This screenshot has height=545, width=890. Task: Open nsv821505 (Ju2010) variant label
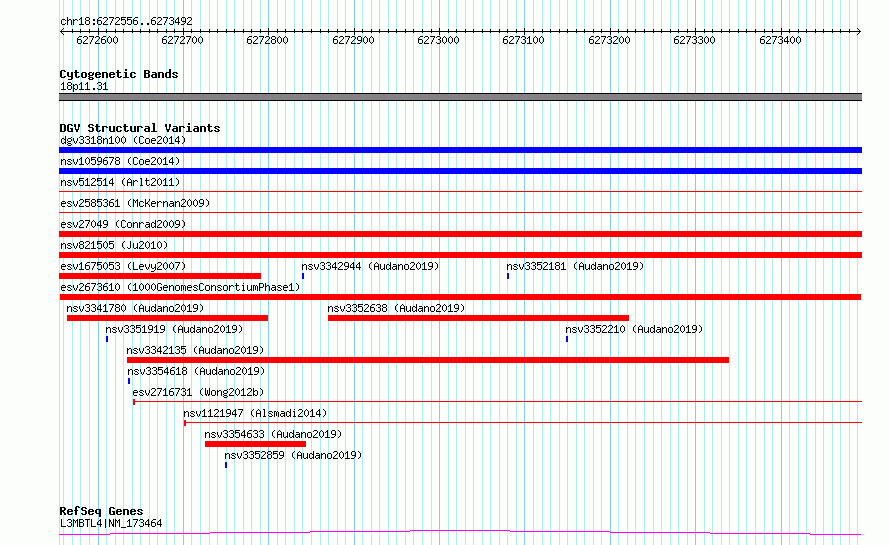114,245
